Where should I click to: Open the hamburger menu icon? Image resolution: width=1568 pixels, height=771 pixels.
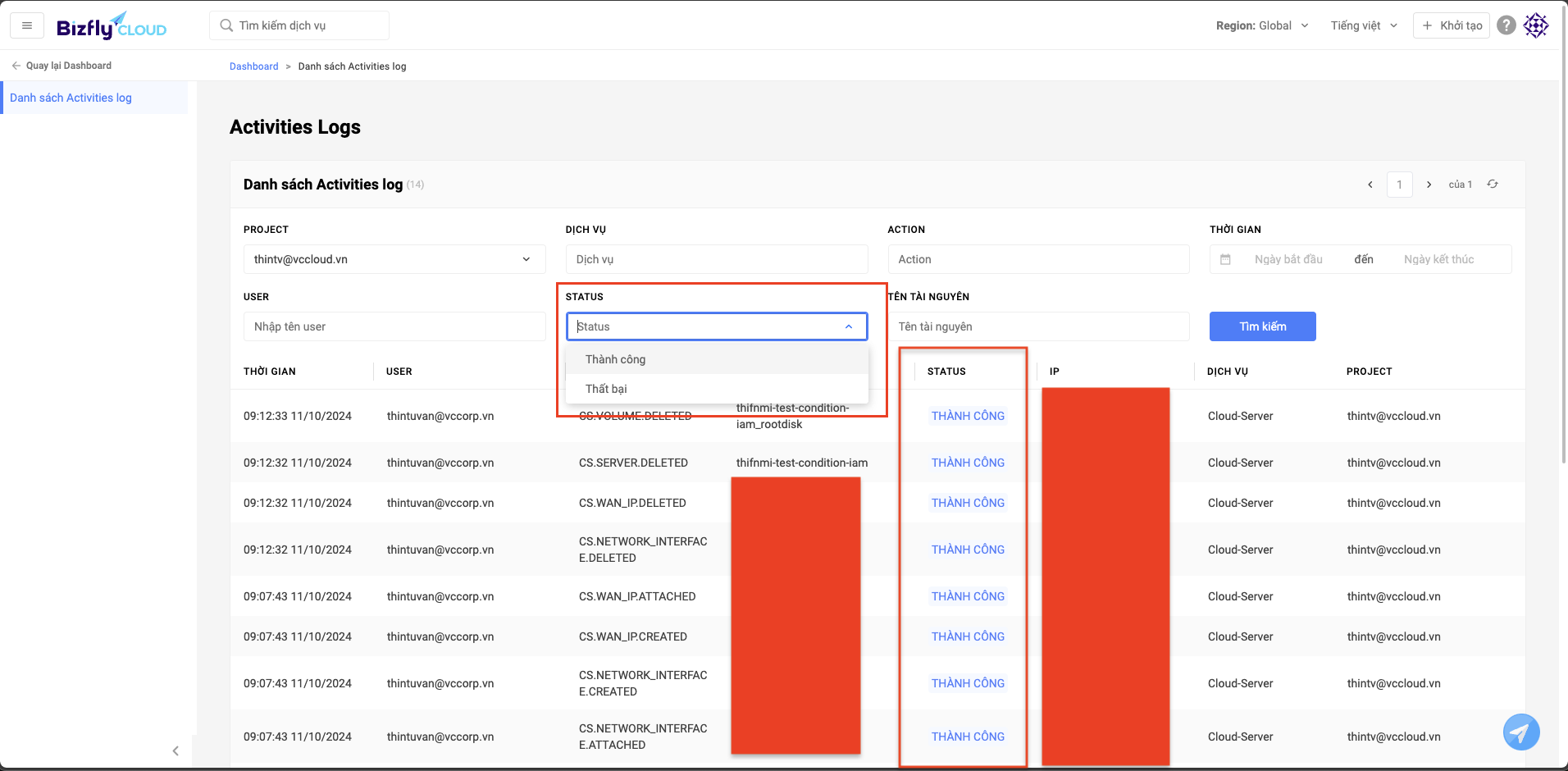[x=27, y=25]
